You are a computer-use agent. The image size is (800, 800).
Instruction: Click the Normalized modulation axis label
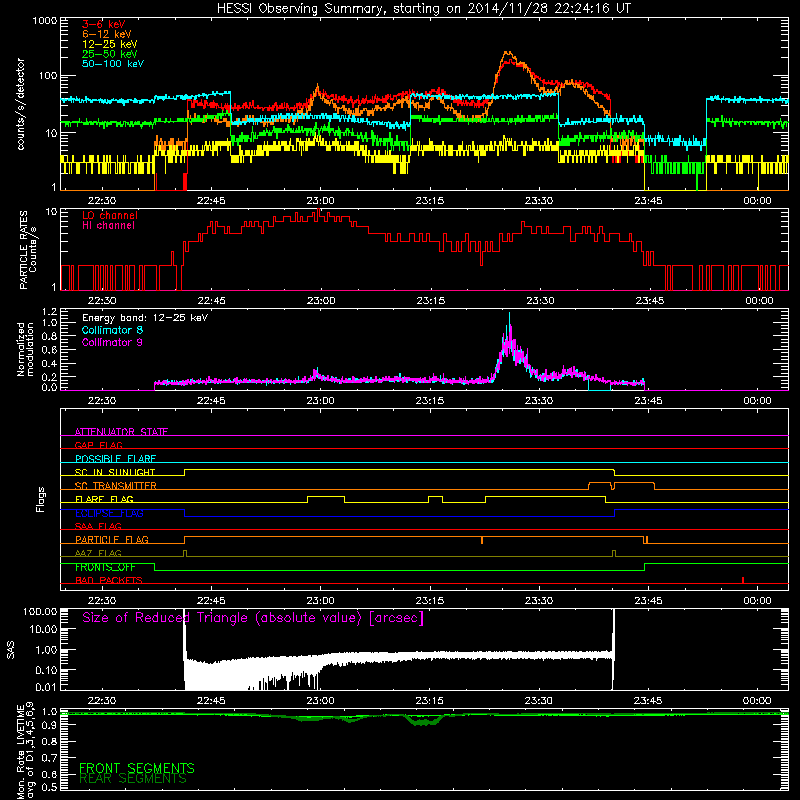click(26, 349)
